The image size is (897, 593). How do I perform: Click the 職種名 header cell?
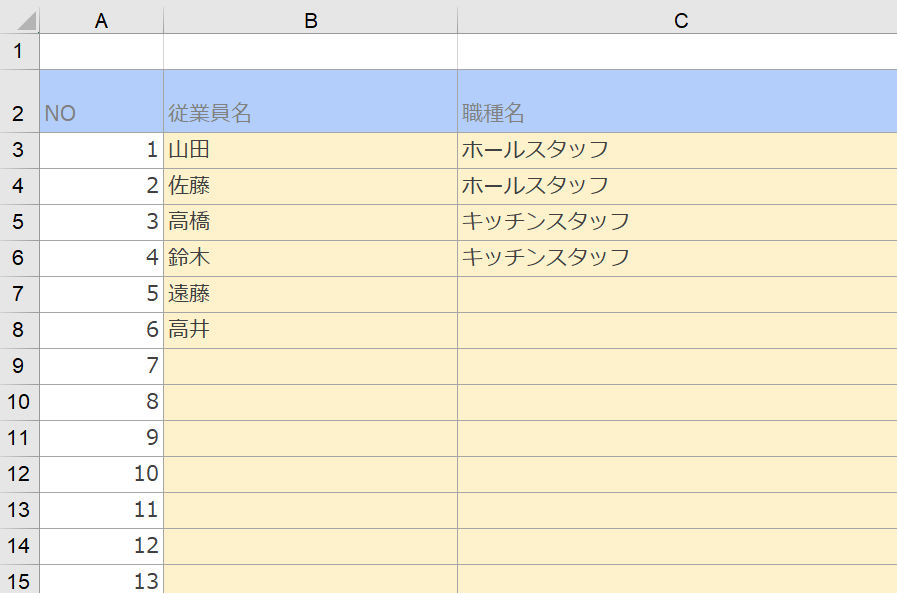point(677,101)
